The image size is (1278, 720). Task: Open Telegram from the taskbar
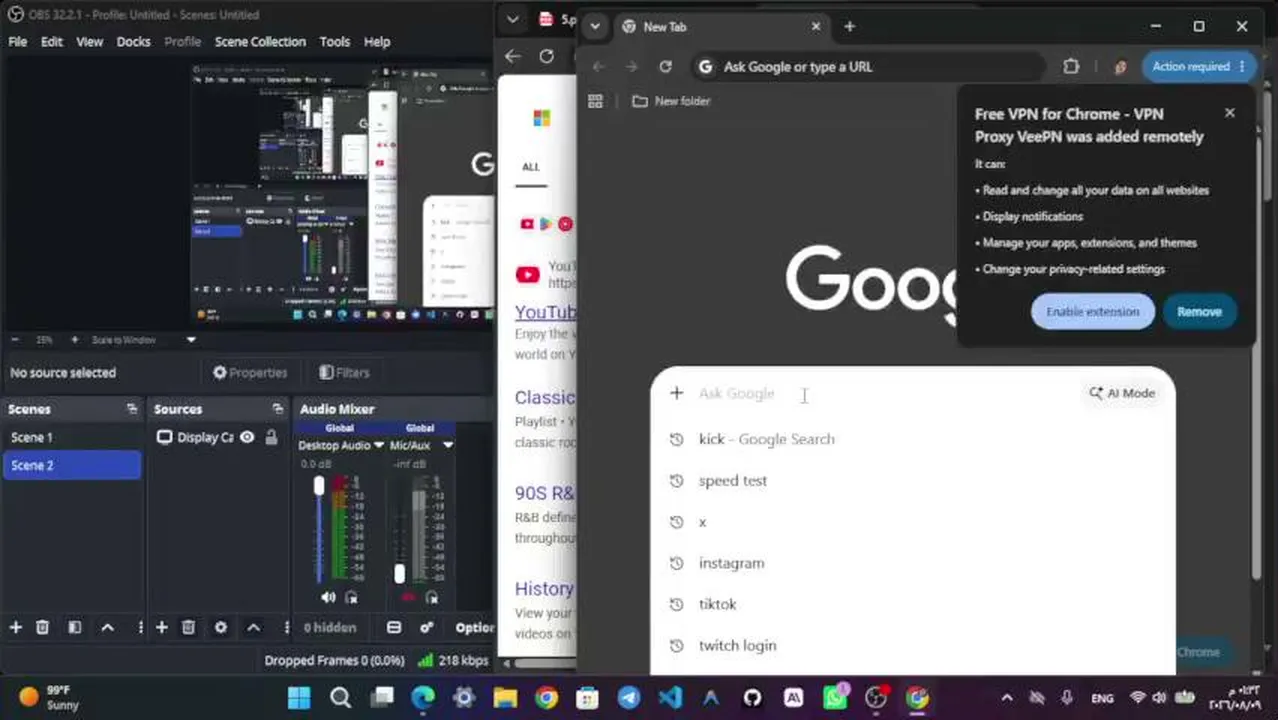pos(629,697)
